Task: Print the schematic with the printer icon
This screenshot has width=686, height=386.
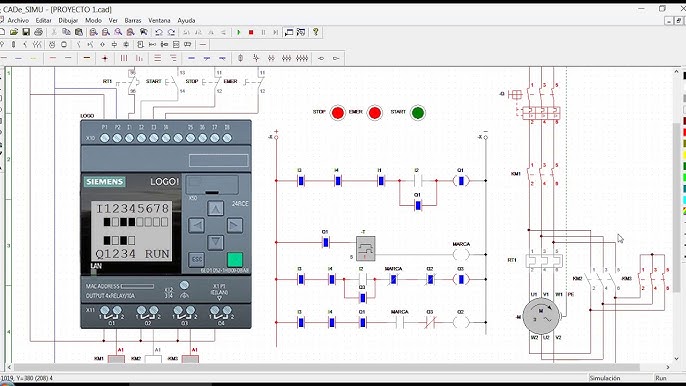Action: 38,32
